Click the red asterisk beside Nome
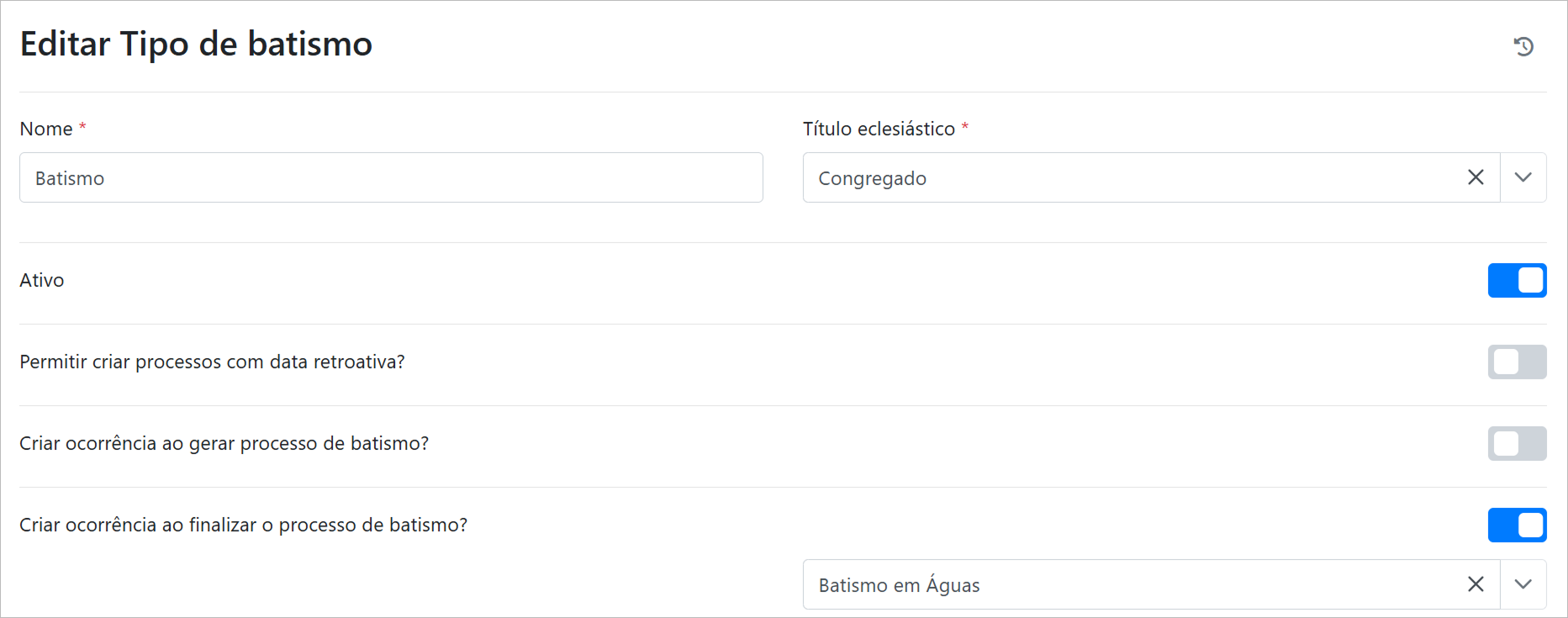This screenshot has height=618, width=1568. [x=82, y=127]
